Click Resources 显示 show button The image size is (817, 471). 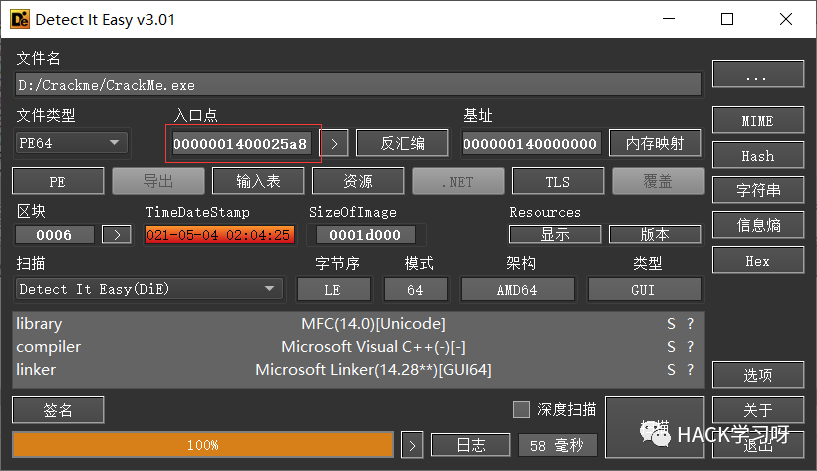555,234
